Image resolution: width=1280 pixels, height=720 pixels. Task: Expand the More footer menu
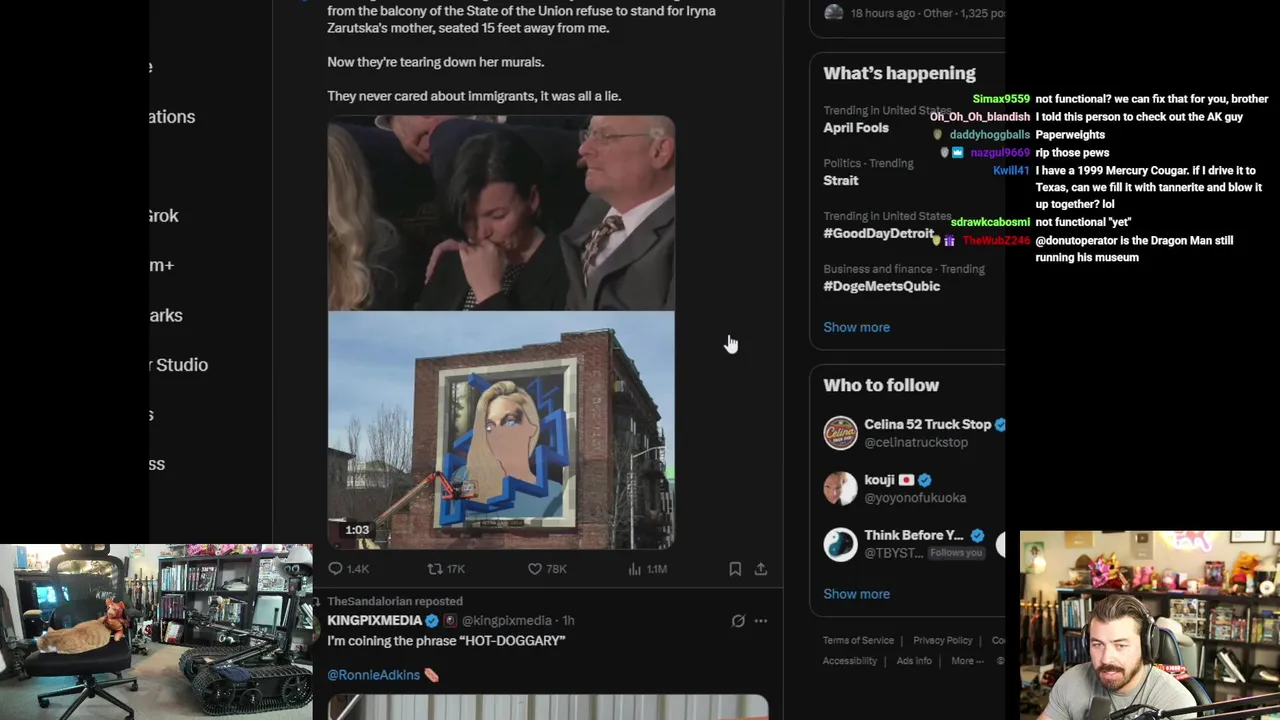tap(966, 661)
